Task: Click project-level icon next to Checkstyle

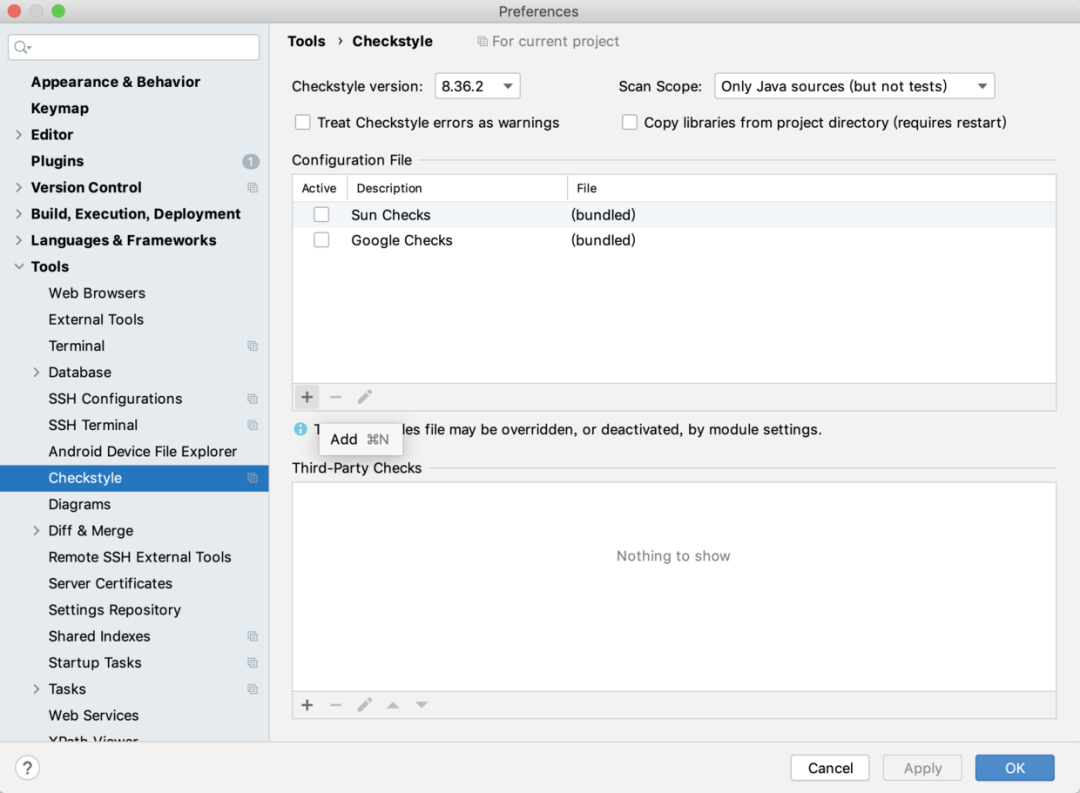Action: coord(253,478)
